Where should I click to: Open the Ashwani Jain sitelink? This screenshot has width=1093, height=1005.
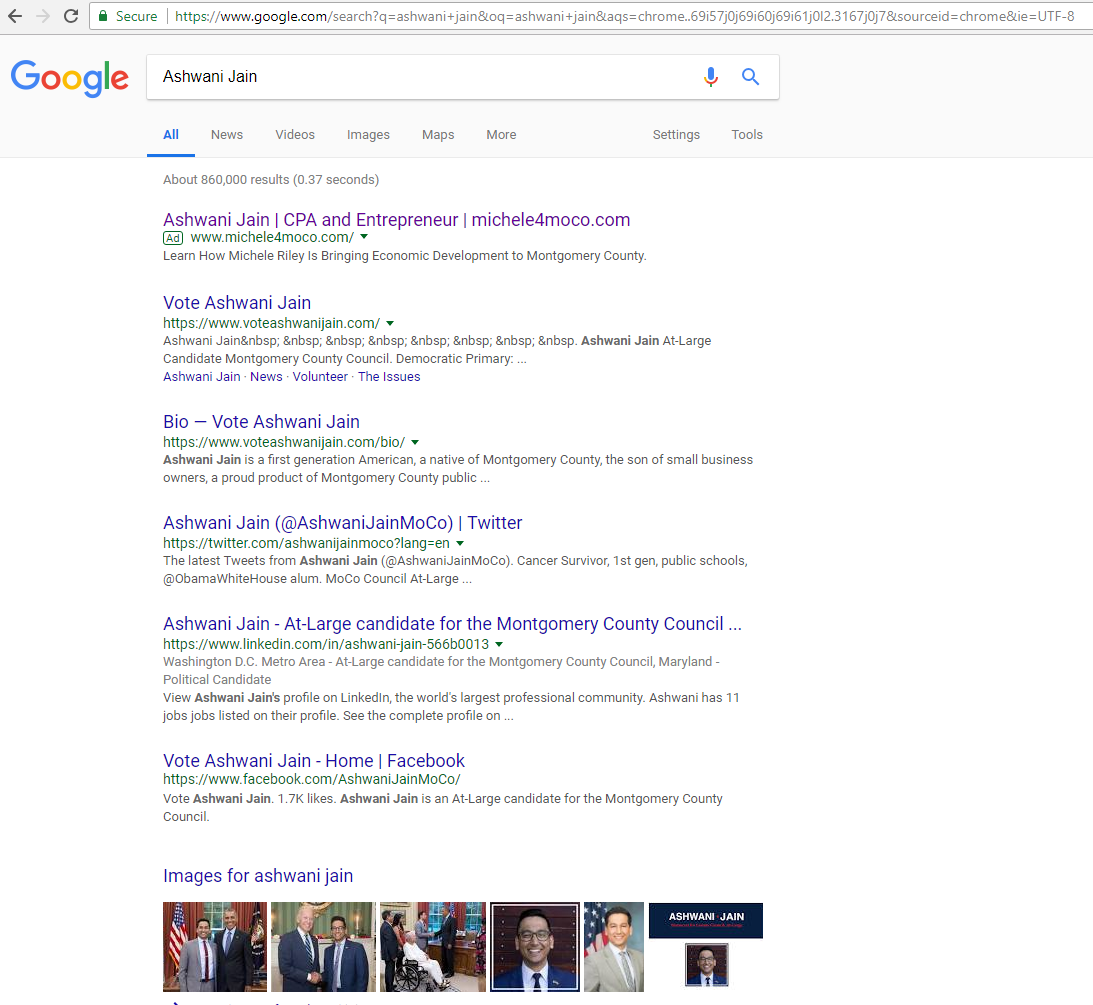(x=201, y=376)
